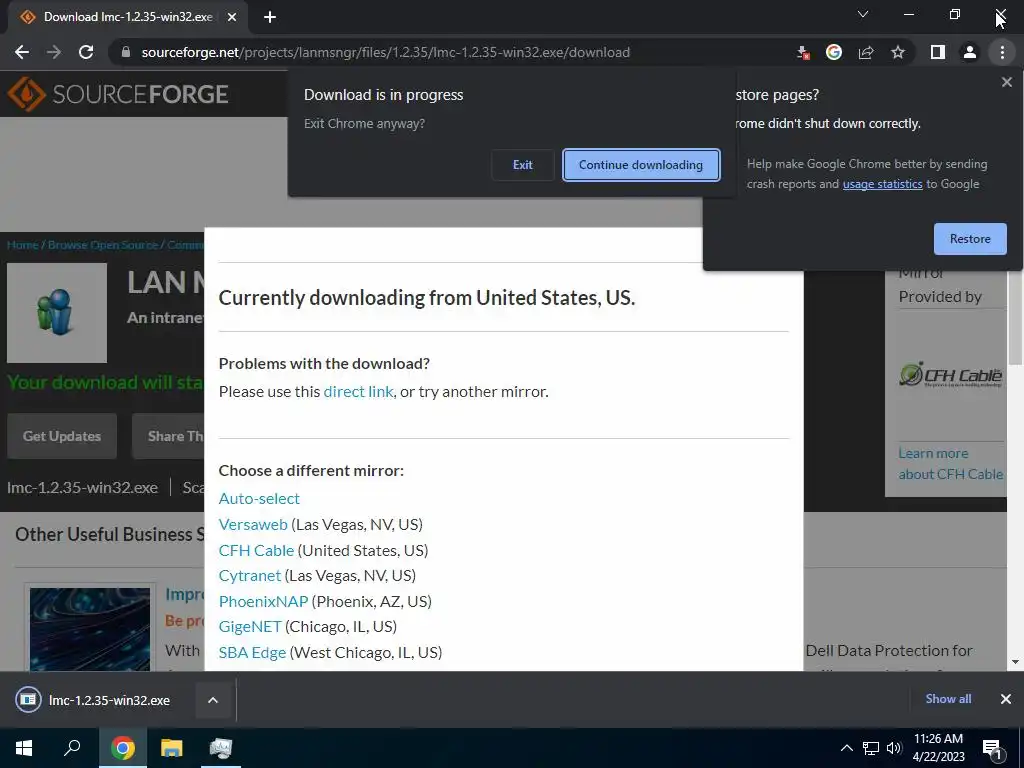Screen dimensions: 1024x768
Task: Restore previous pages
Action: pos(970,238)
